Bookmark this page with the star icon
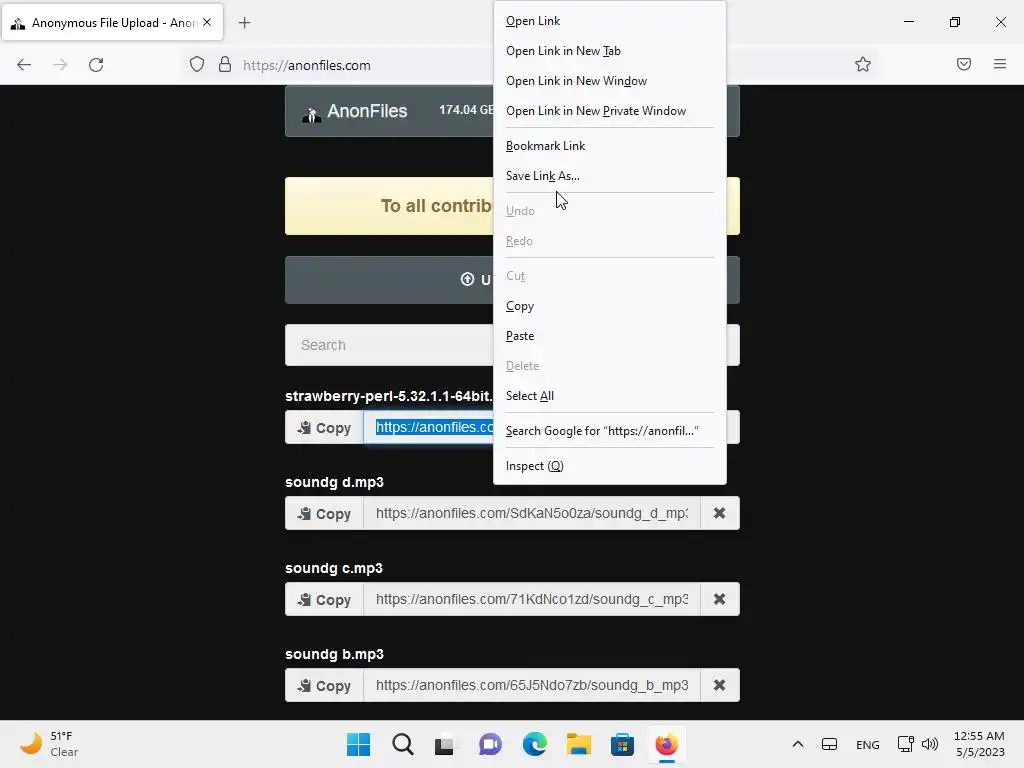1024x768 pixels. pos(863,64)
